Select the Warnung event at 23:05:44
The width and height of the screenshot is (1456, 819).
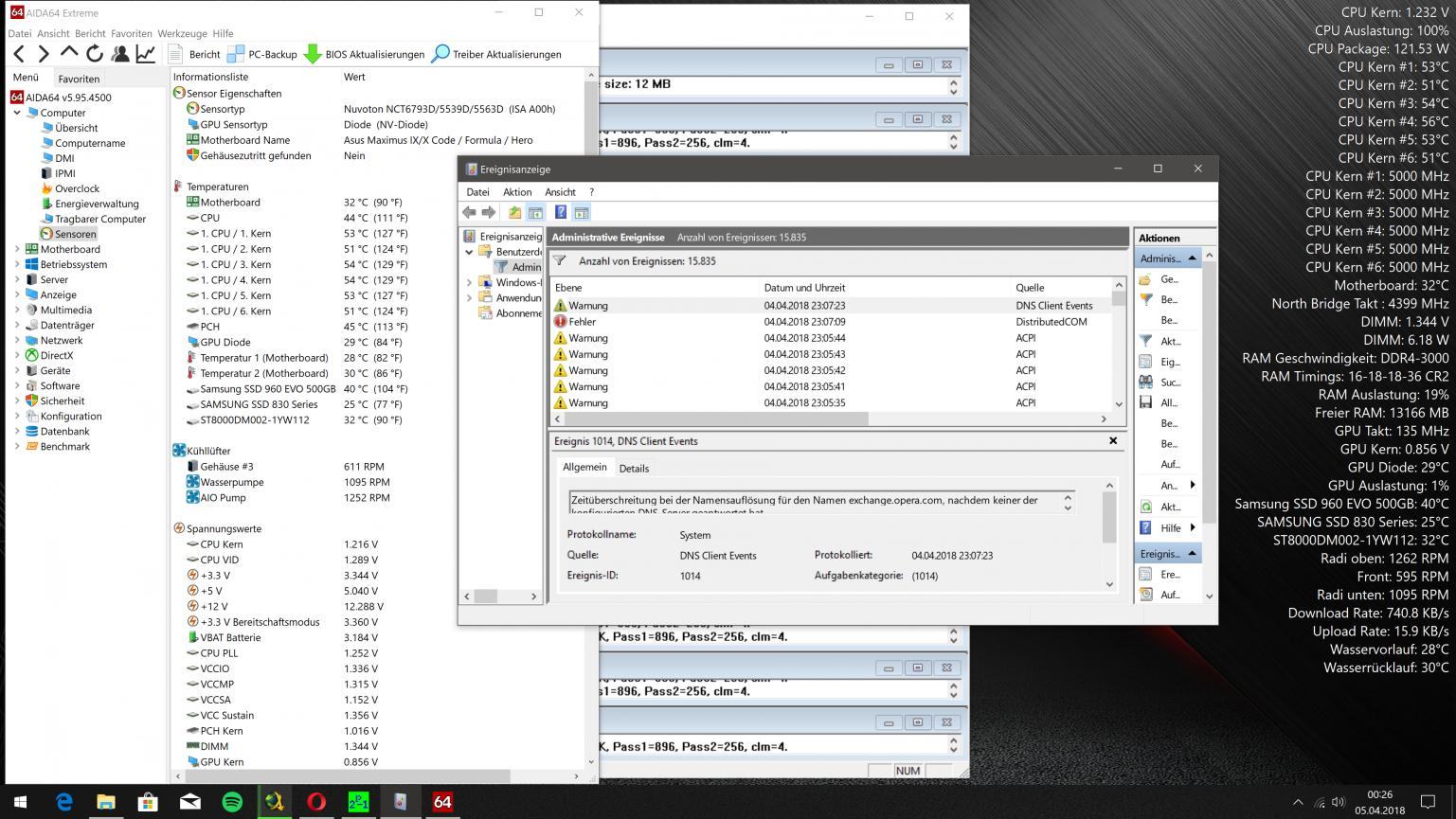[x=831, y=338]
